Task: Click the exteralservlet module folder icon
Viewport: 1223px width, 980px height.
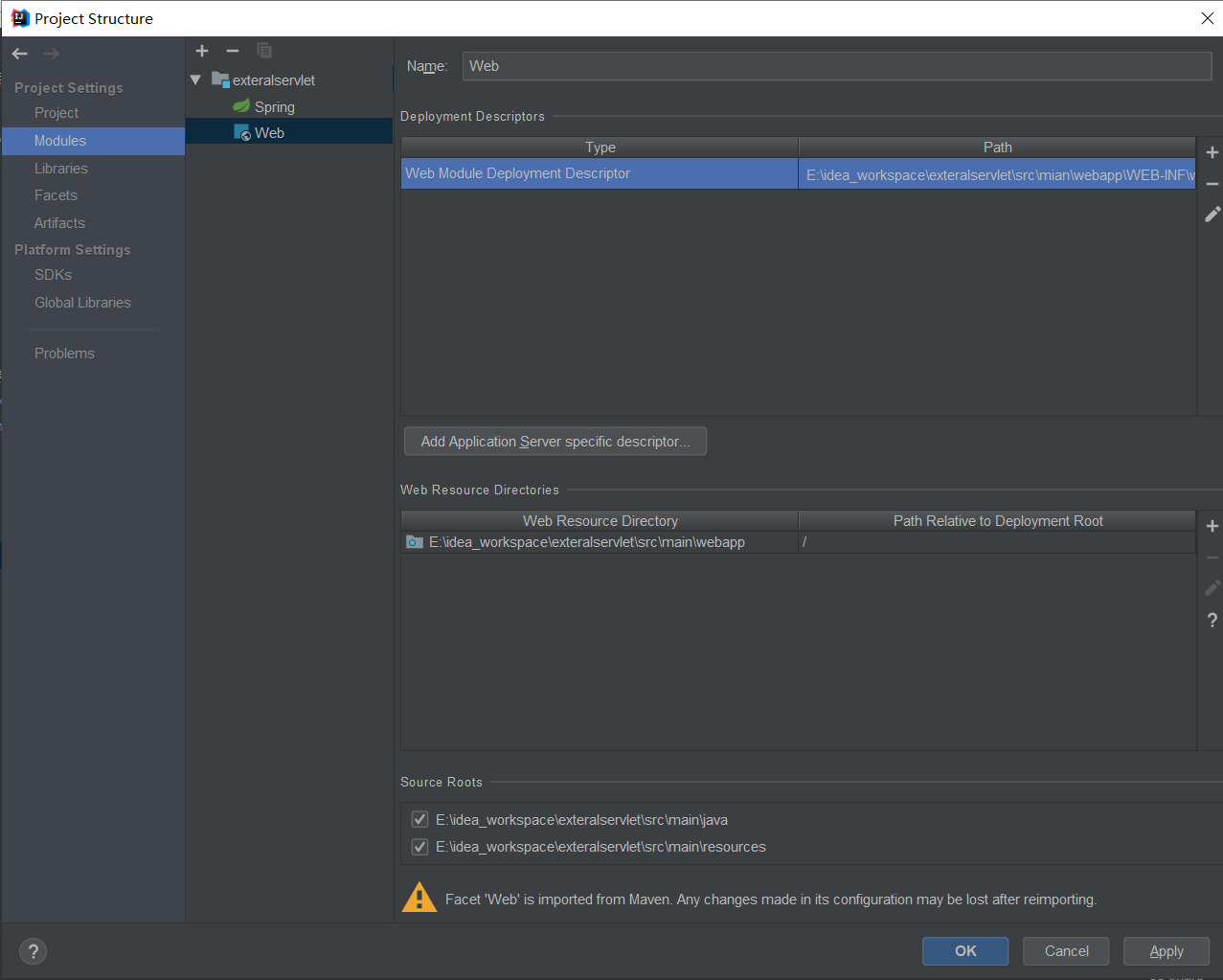Action: coord(220,80)
